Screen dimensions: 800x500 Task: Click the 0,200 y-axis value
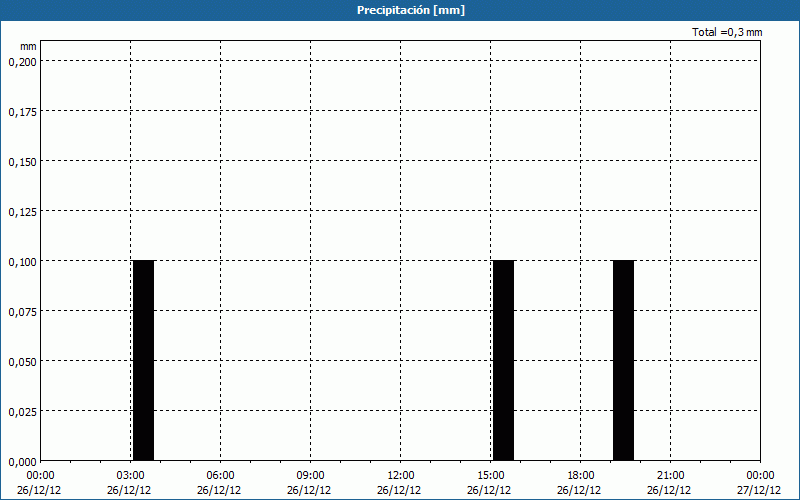pos(22,62)
